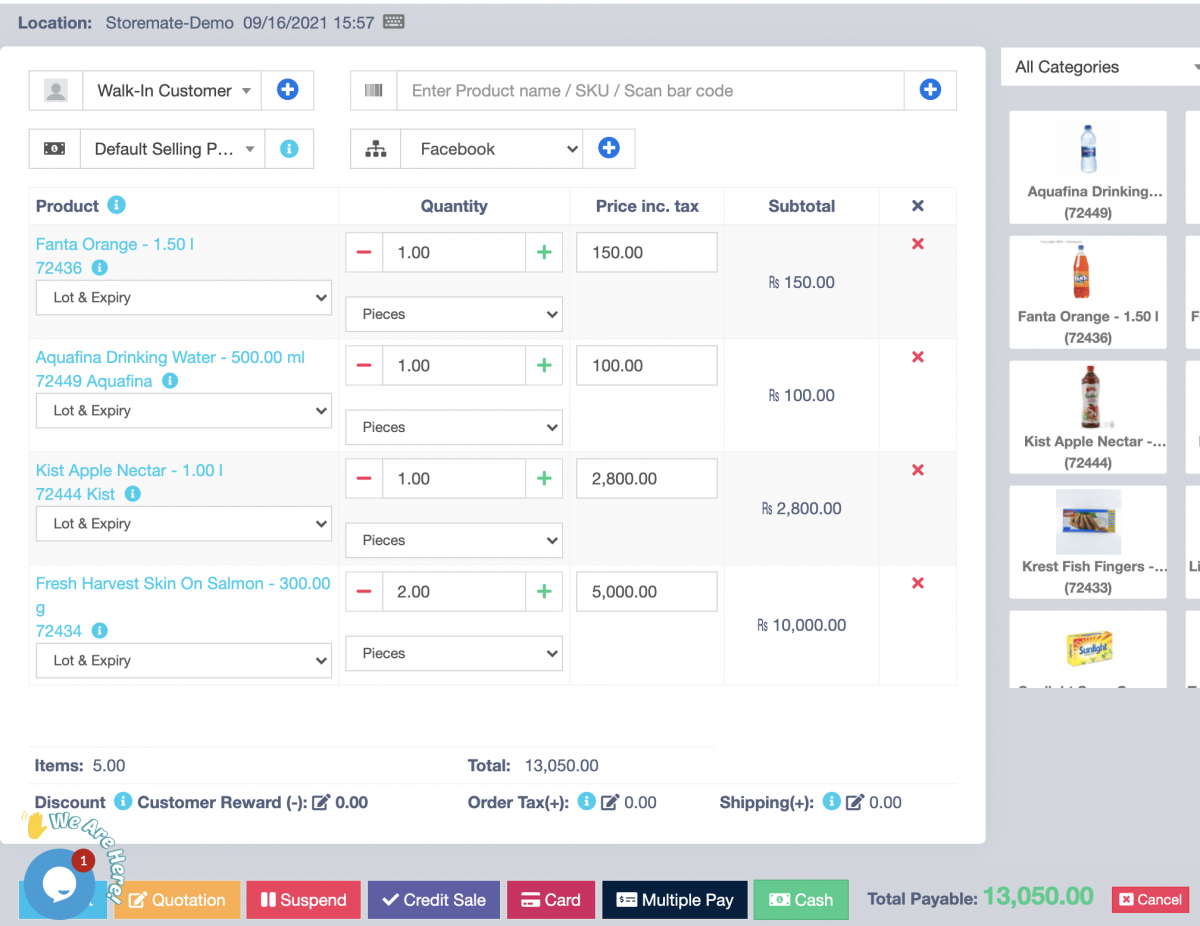Open Pieces unit dropdown for Aquafina
The image size is (1200, 926).
point(454,427)
